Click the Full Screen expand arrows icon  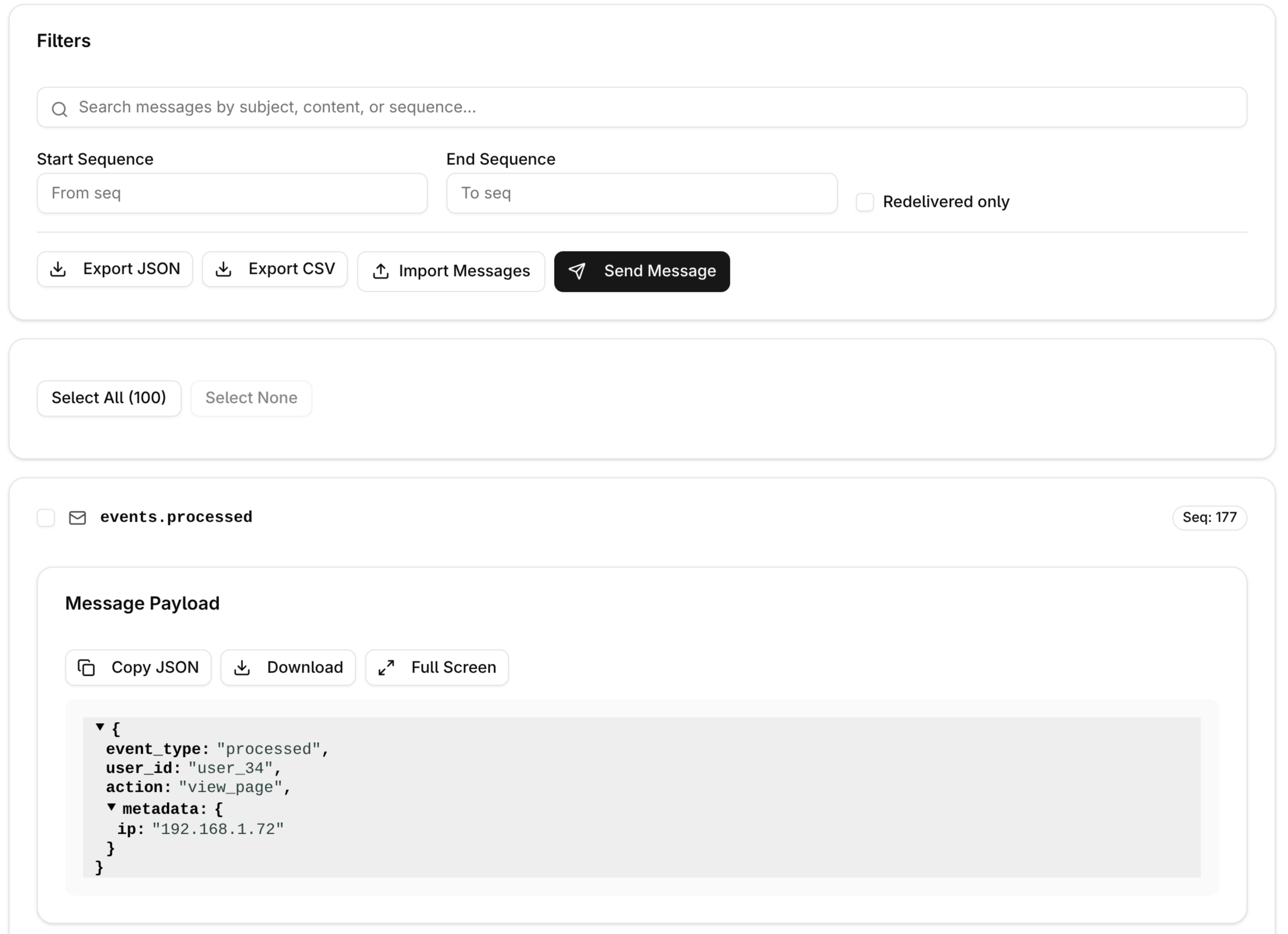[386, 668]
